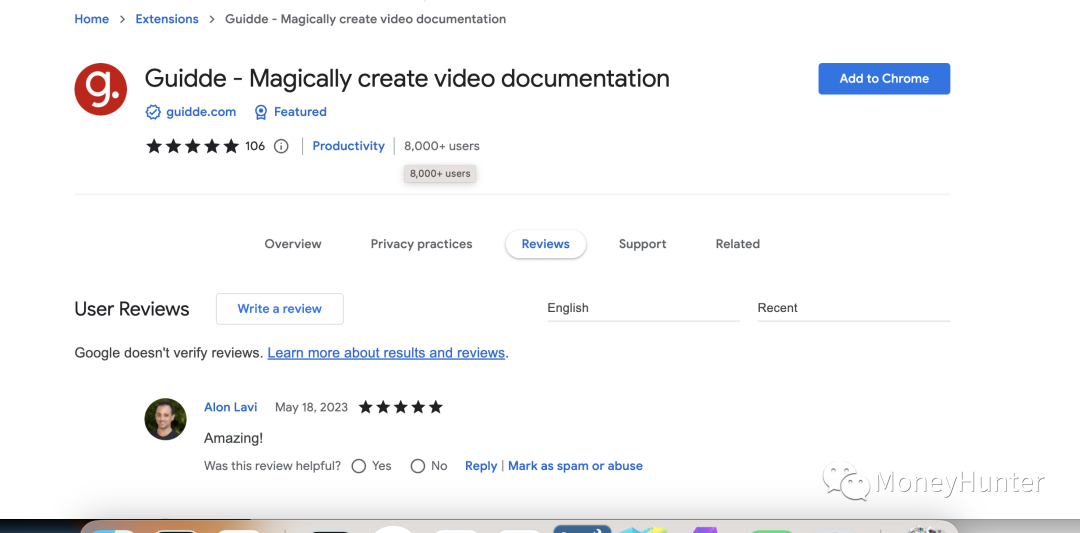
Task: Open the Related tab
Action: [738, 244]
